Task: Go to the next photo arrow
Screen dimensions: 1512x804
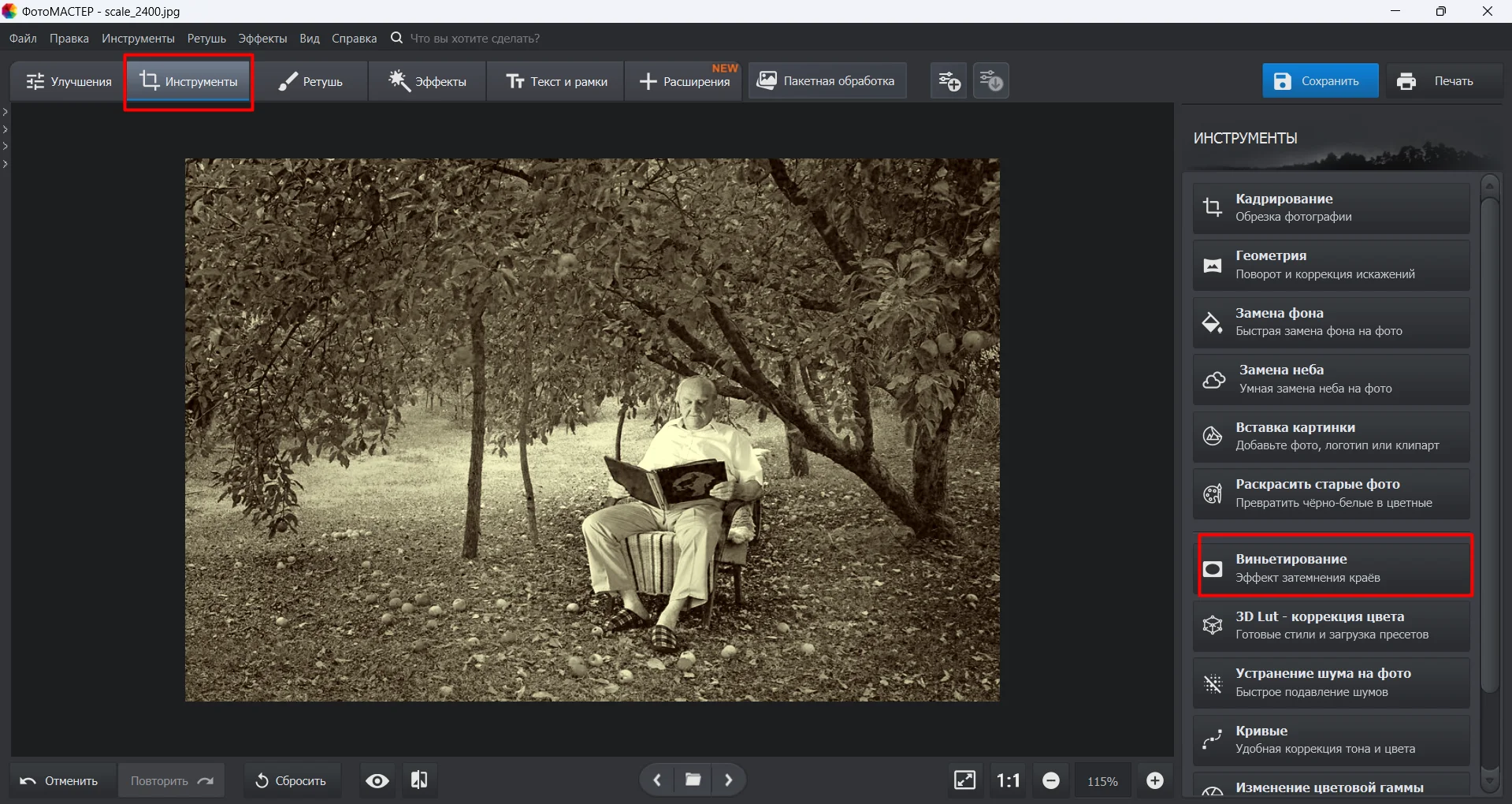Action: pyautogui.click(x=729, y=780)
